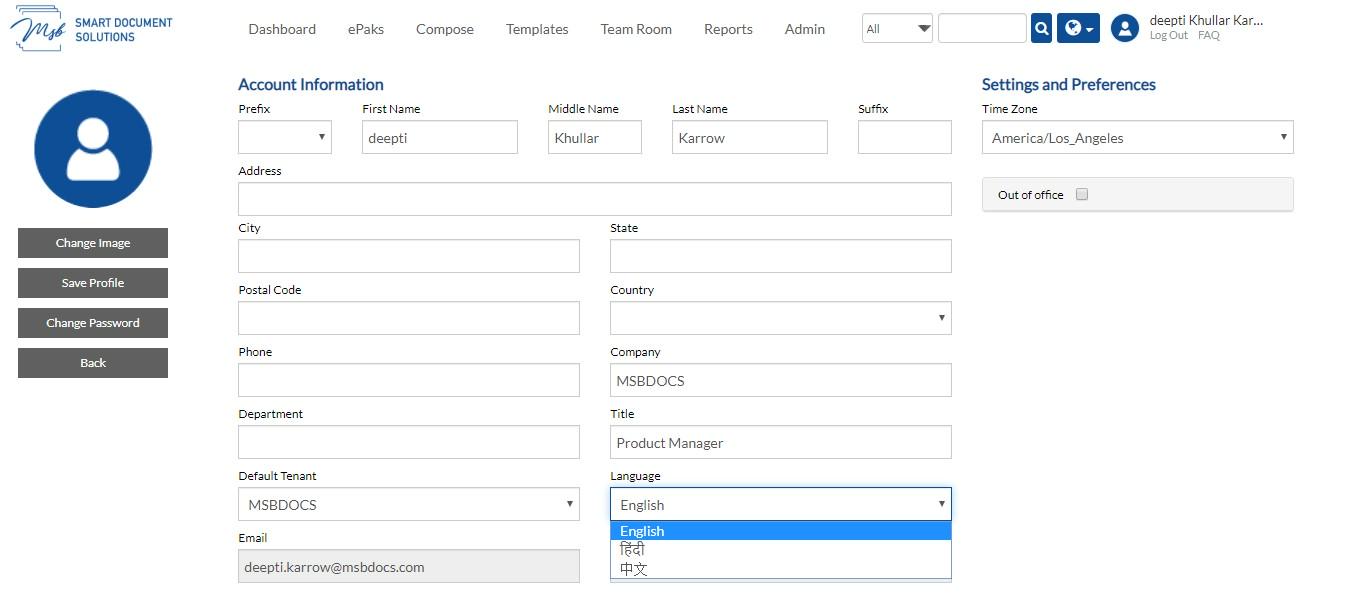Click the user avatar icon in header

coord(1125,28)
